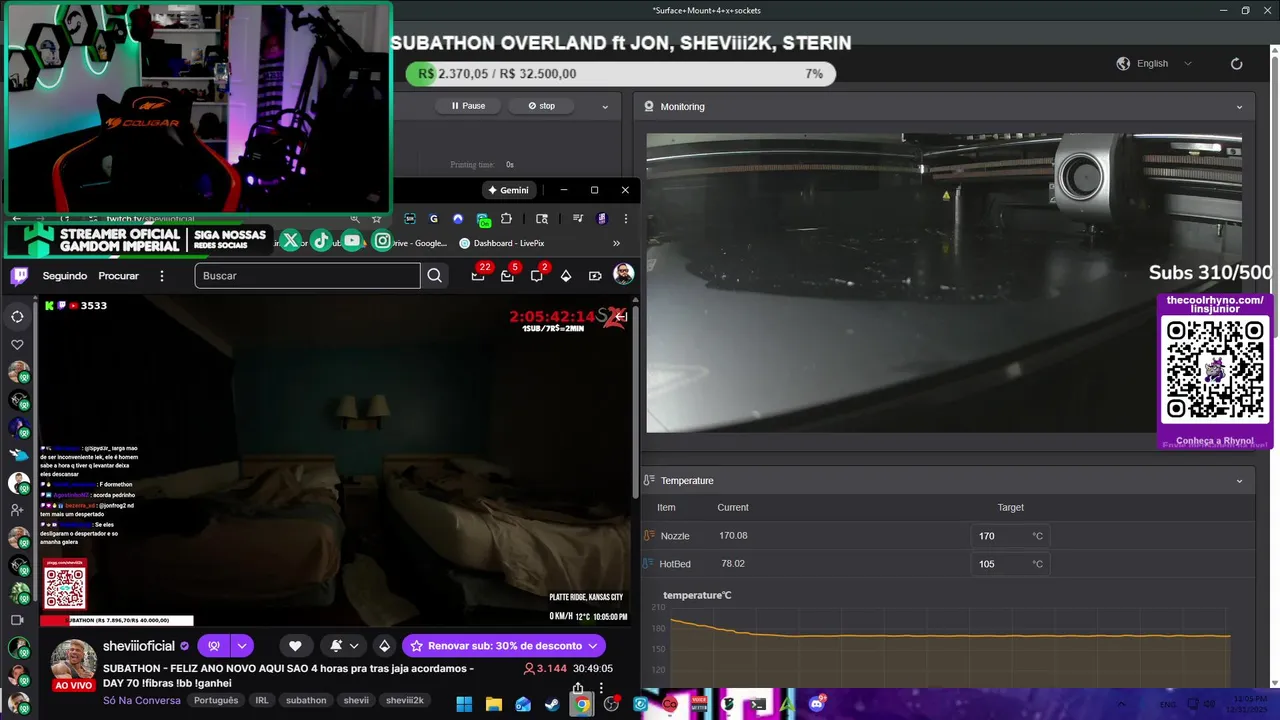Click the subathon tag
This screenshot has height=720, width=1280.
pyautogui.click(x=306, y=700)
